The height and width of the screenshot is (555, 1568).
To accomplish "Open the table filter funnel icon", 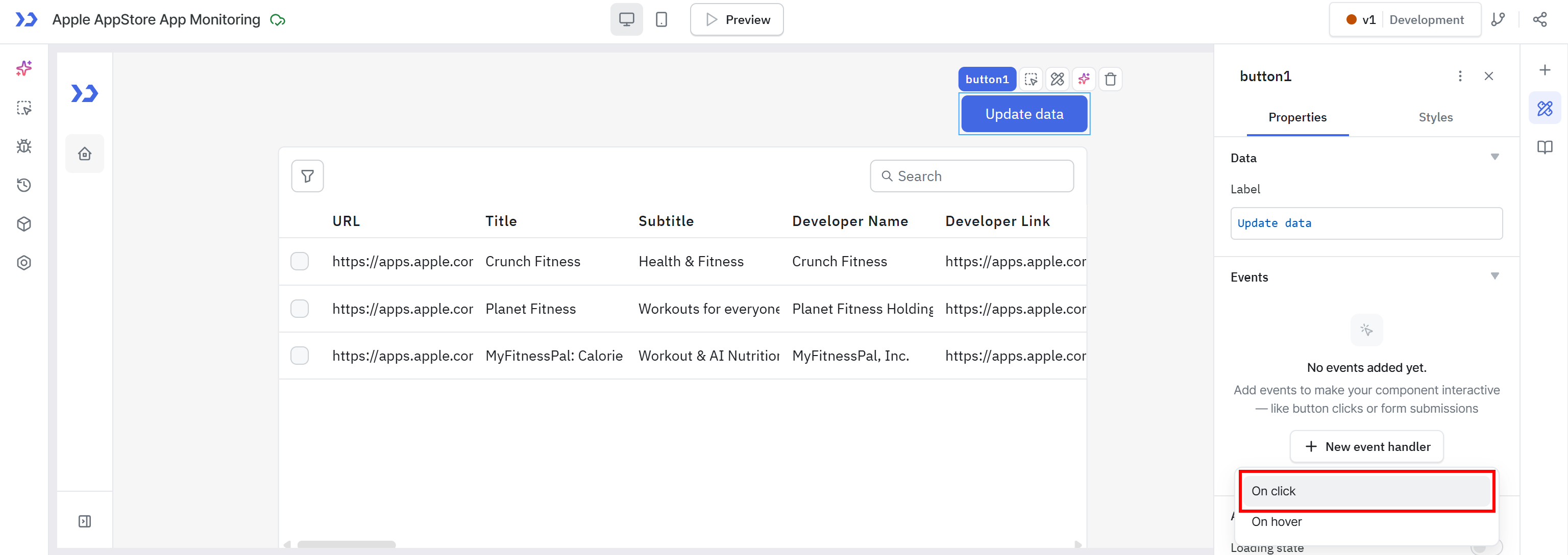I will click(307, 176).
